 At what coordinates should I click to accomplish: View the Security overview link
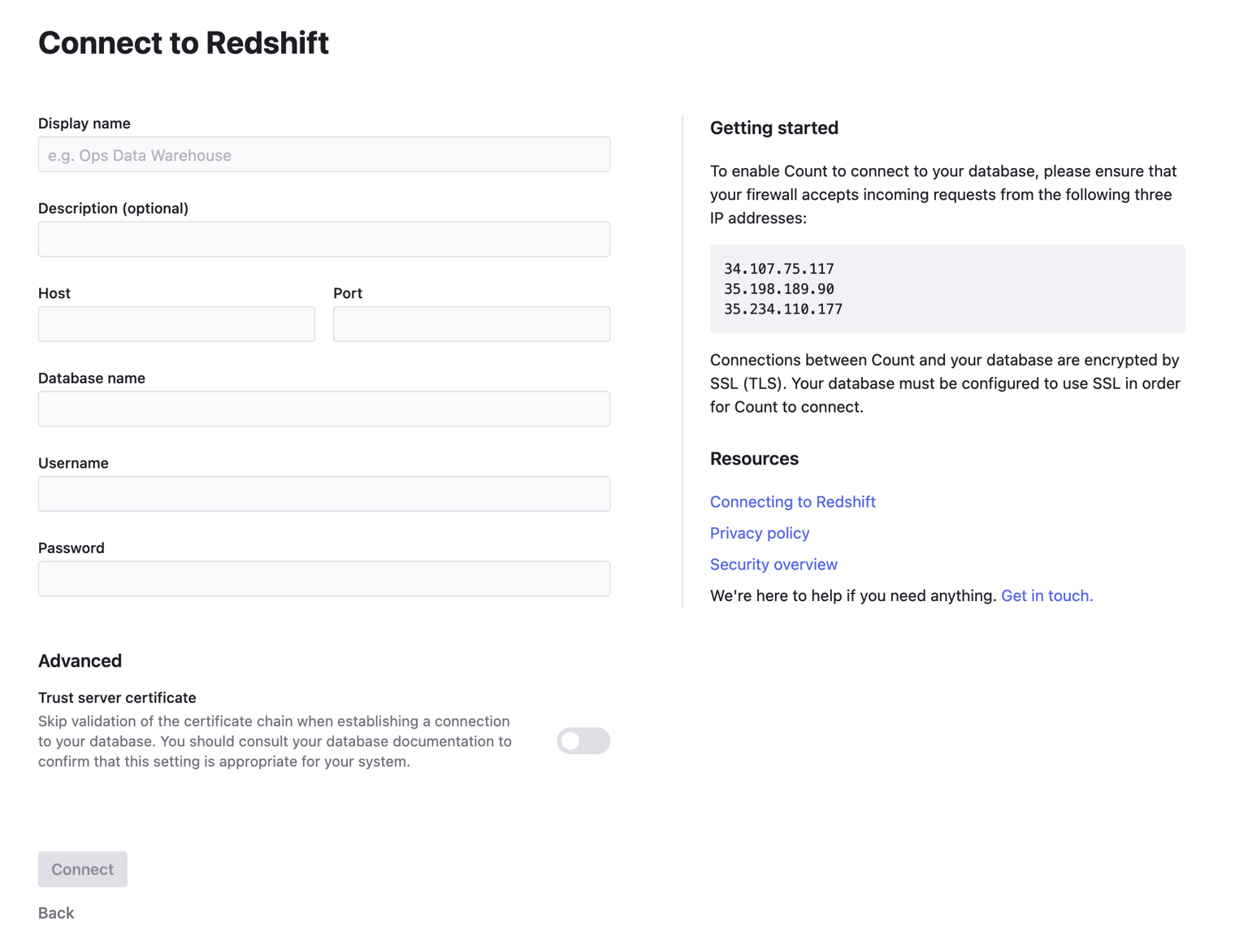pyautogui.click(x=773, y=565)
